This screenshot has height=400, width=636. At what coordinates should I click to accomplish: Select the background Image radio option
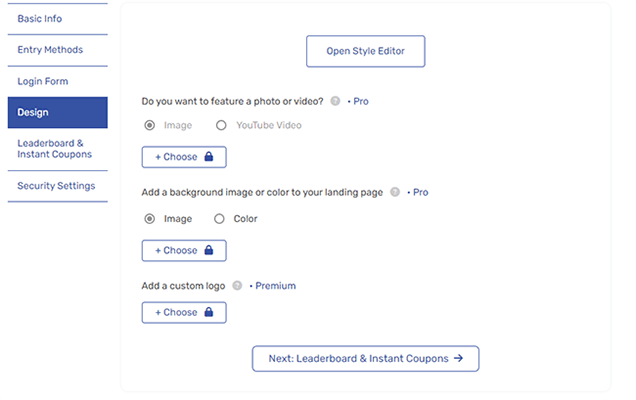150,219
